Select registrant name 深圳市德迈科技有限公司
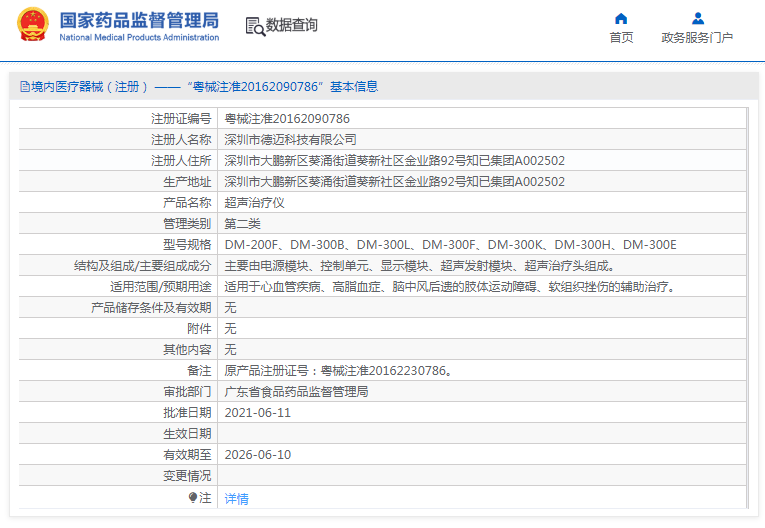 pyautogui.click(x=290, y=140)
